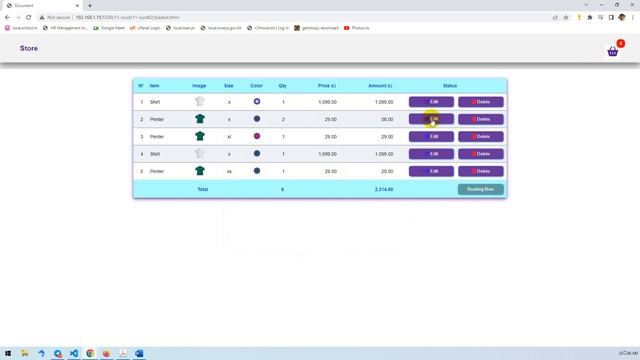640x360 pixels.
Task: Toggle the browser side panel icon
Action: [611, 18]
